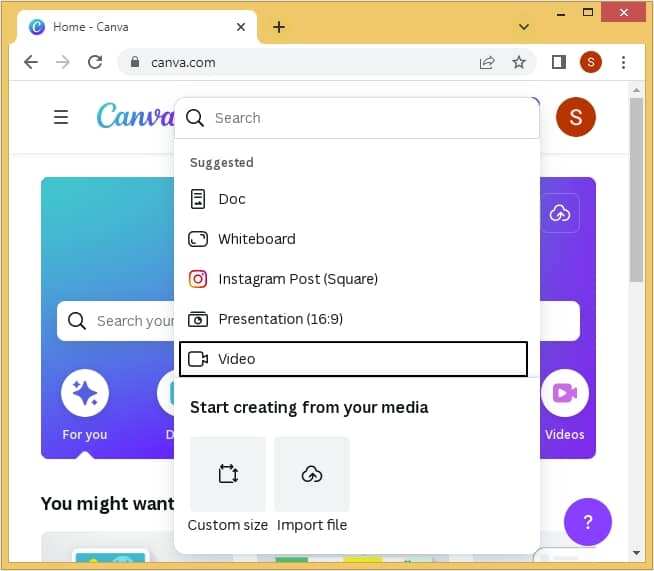
Task: Bookmark this page with the star icon
Action: click(519, 63)
